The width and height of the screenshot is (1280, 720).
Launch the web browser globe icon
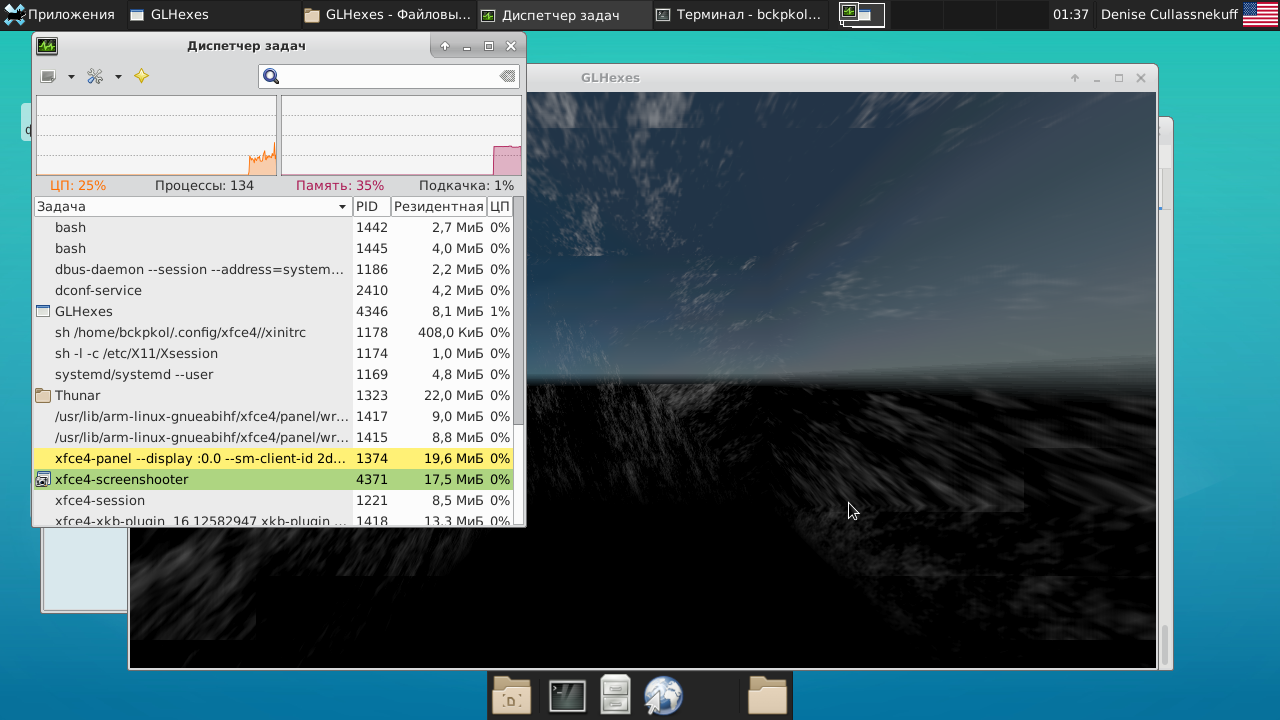click(663, 696)
